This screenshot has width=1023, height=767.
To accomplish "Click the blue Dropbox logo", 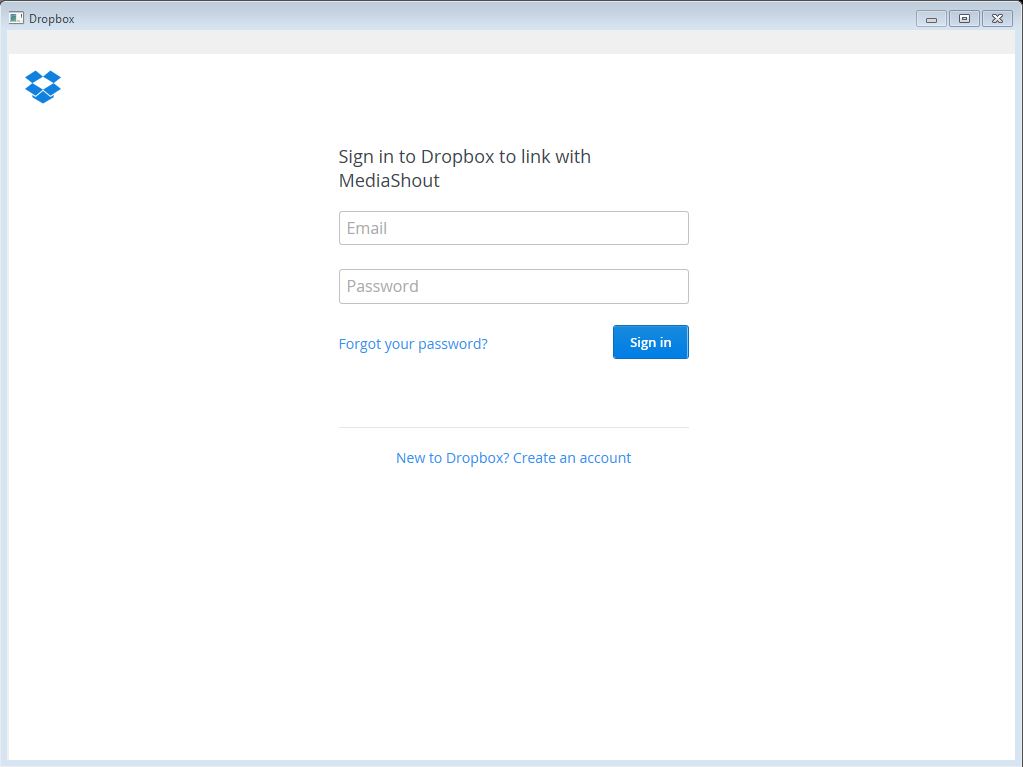I will [43, 87].
